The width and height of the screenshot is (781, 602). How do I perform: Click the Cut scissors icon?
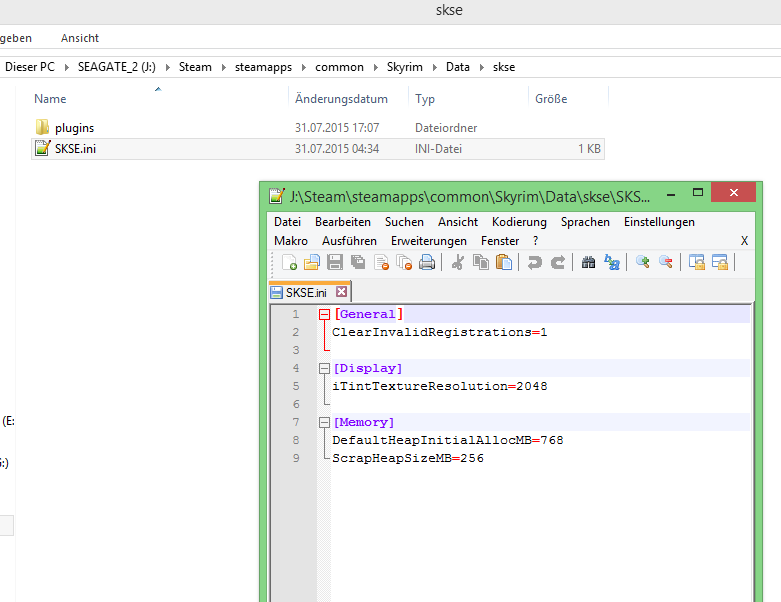click(457, 262)
